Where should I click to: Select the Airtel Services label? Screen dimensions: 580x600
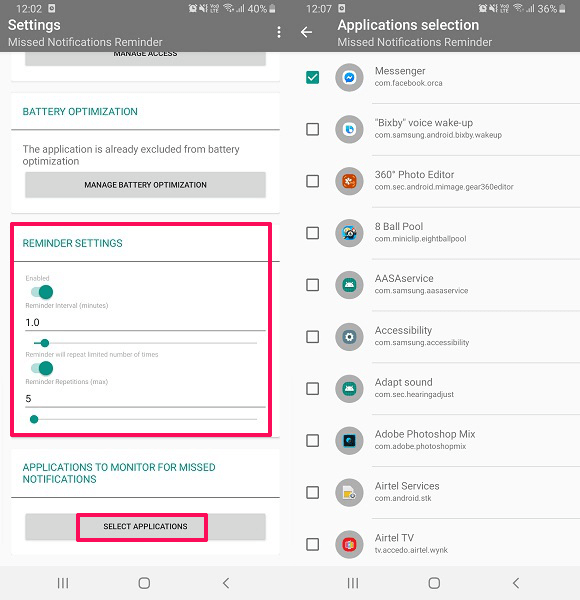[x=407, y=486]
